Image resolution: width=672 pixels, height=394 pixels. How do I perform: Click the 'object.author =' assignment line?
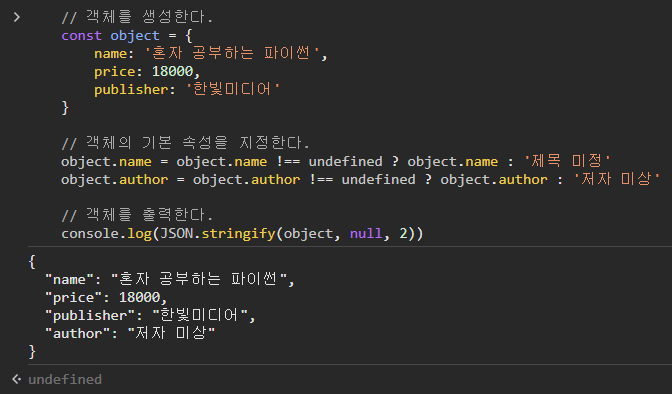pyautogui.click(x=360, y=179)
